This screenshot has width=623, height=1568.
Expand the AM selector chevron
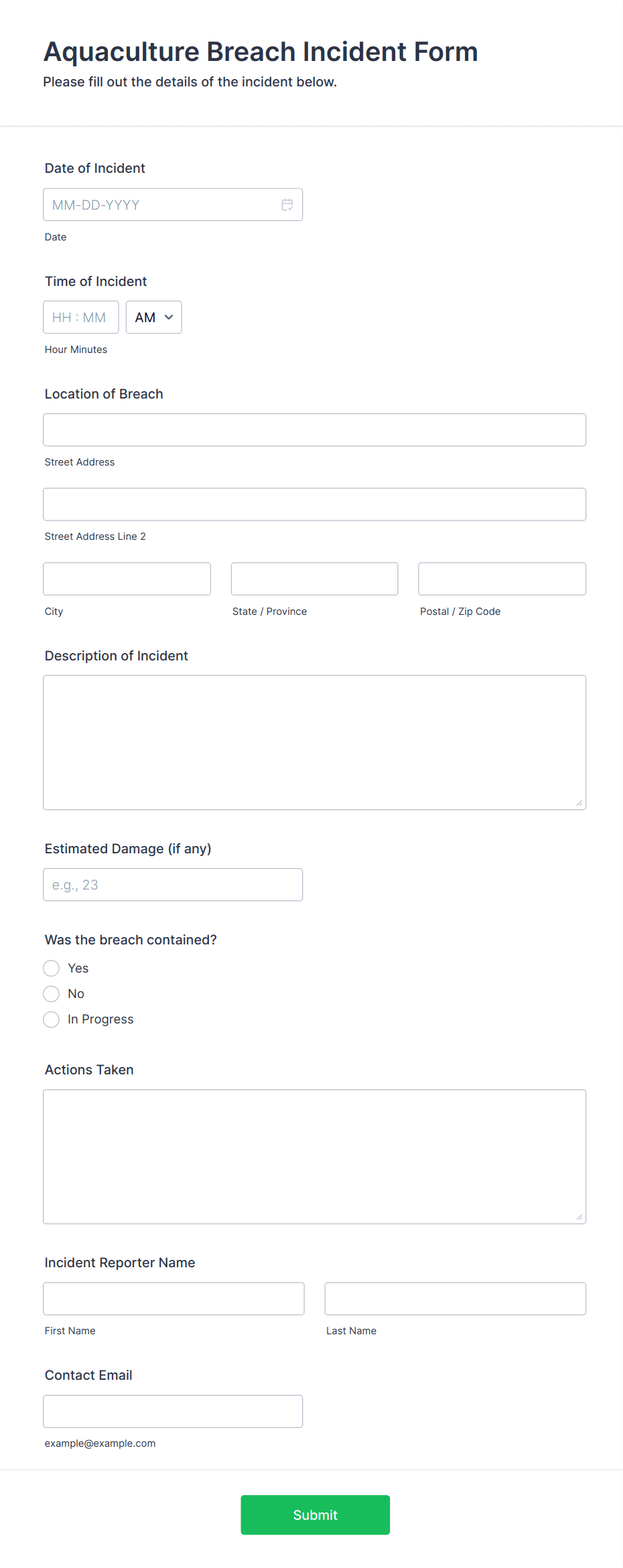tap(169, 317)
